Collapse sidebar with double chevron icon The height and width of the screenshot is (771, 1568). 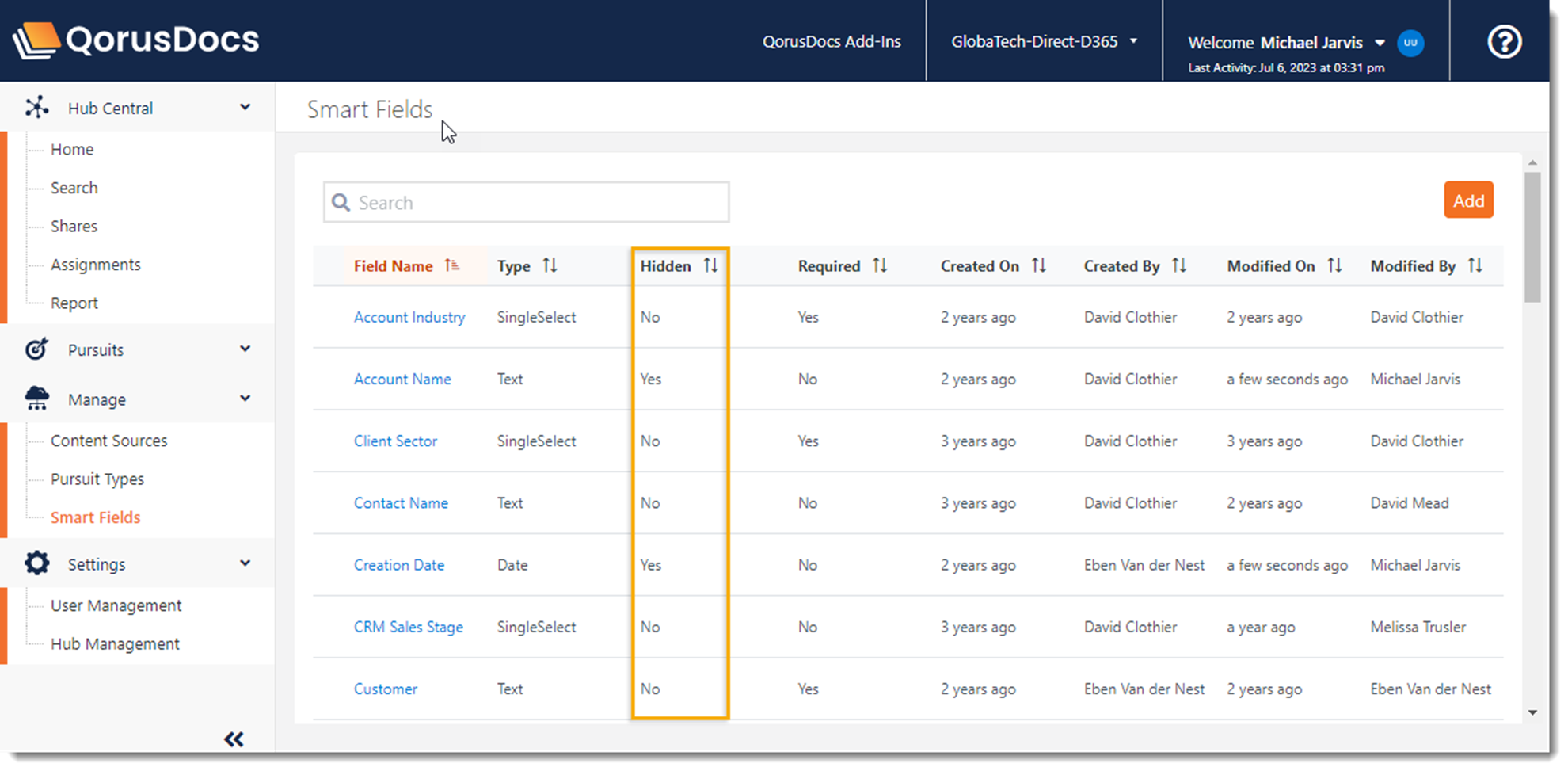(234, 739)
